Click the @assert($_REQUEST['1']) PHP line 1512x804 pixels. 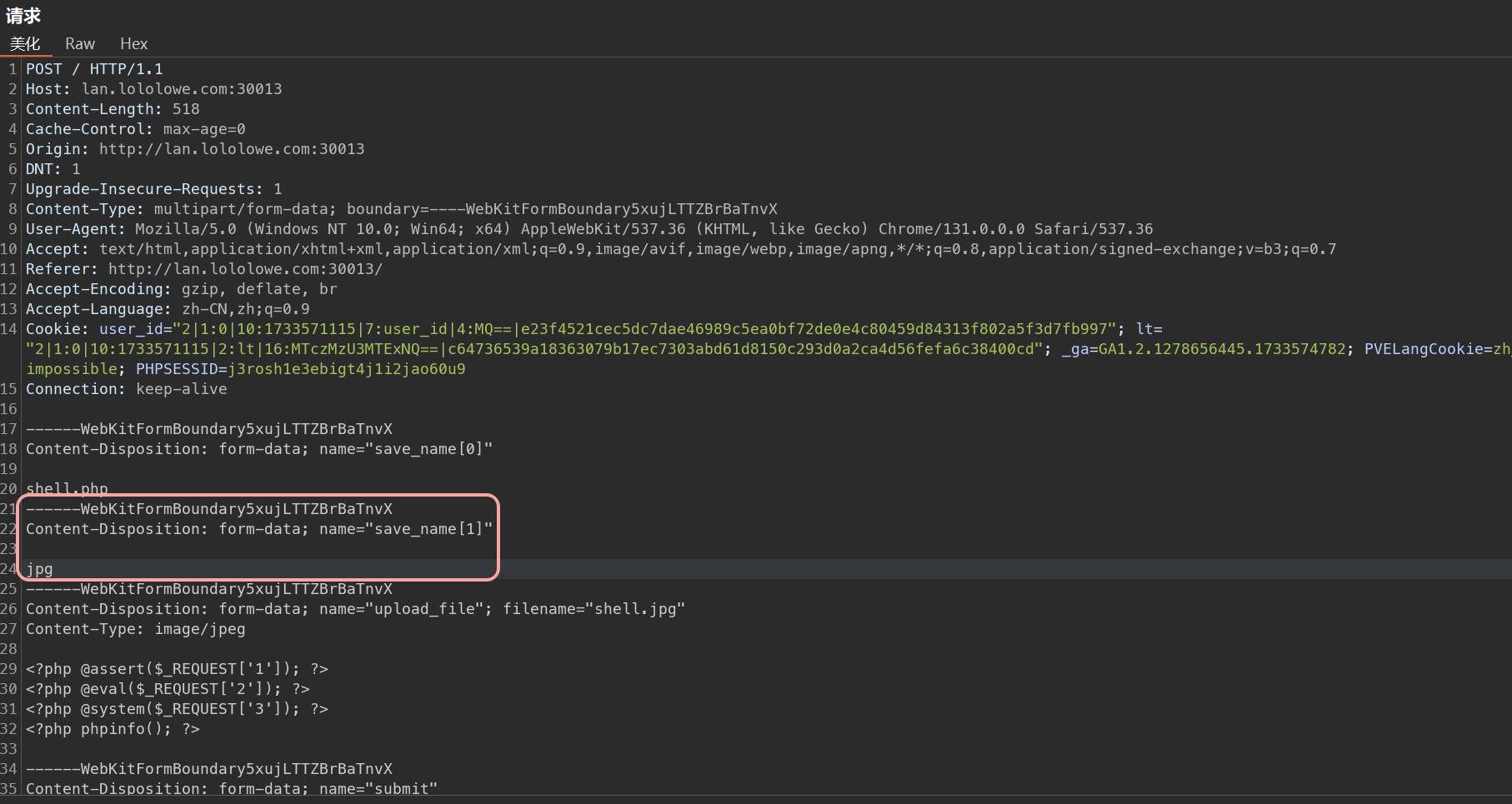point(177,669)
